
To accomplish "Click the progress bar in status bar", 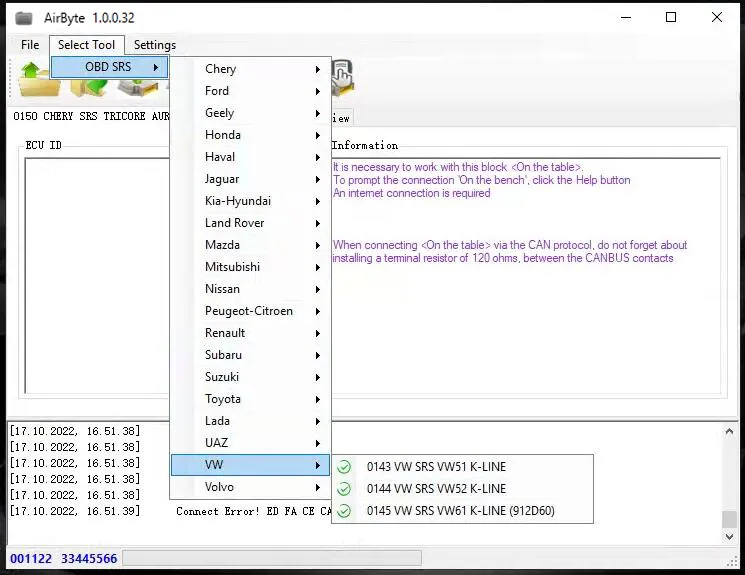I will [x=271, y=558].
